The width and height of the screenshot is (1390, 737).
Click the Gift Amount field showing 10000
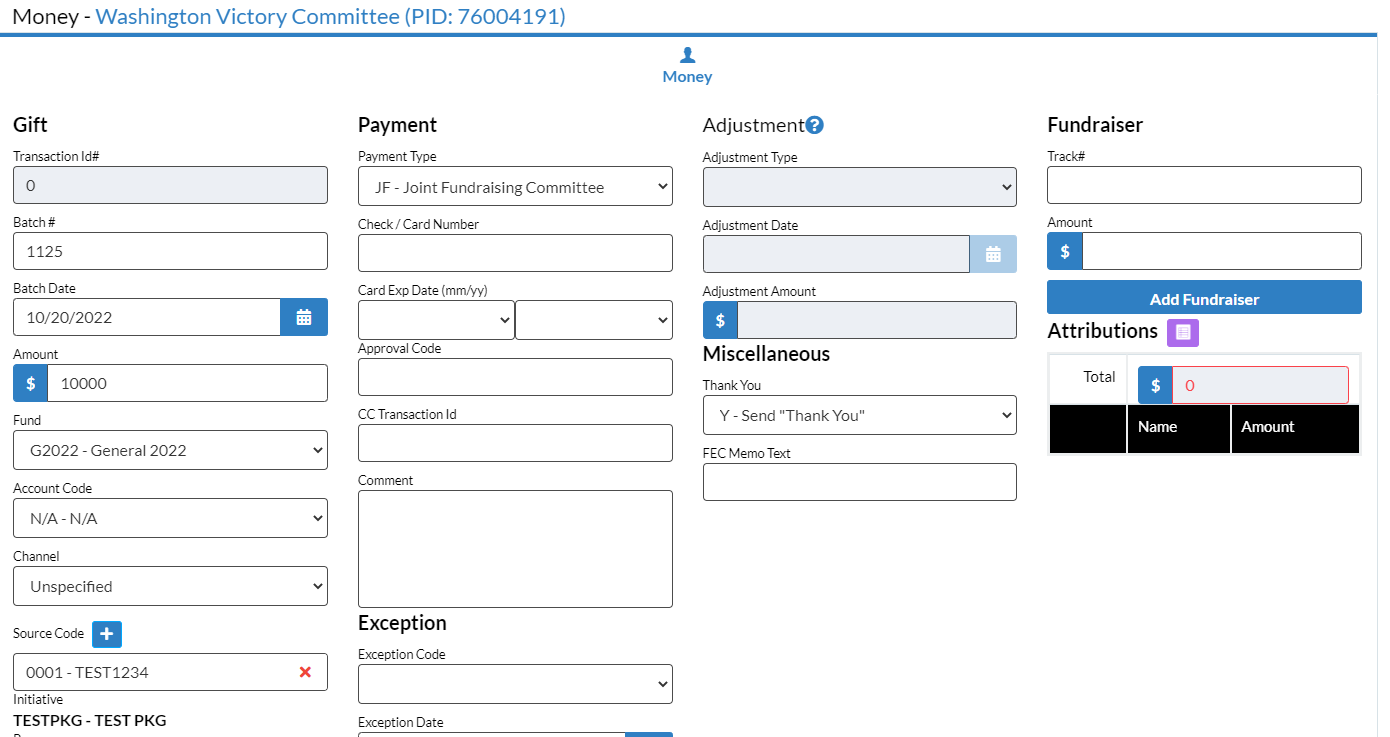(187, 383)
